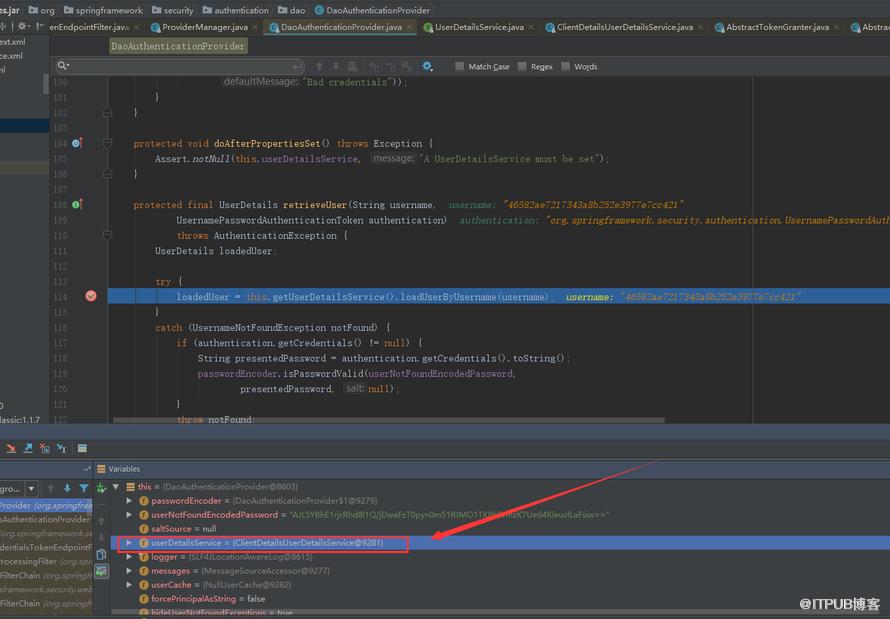Click the implements gutter icon on line 108
The height and width of the screenshot is (619, 890).
pos(77,204)
